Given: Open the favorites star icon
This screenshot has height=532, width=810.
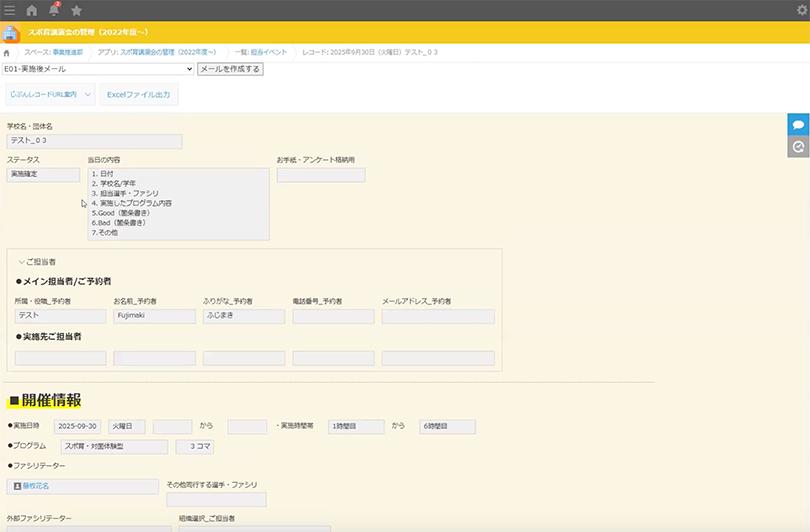Looking at the screenshot, I should 76,10.
